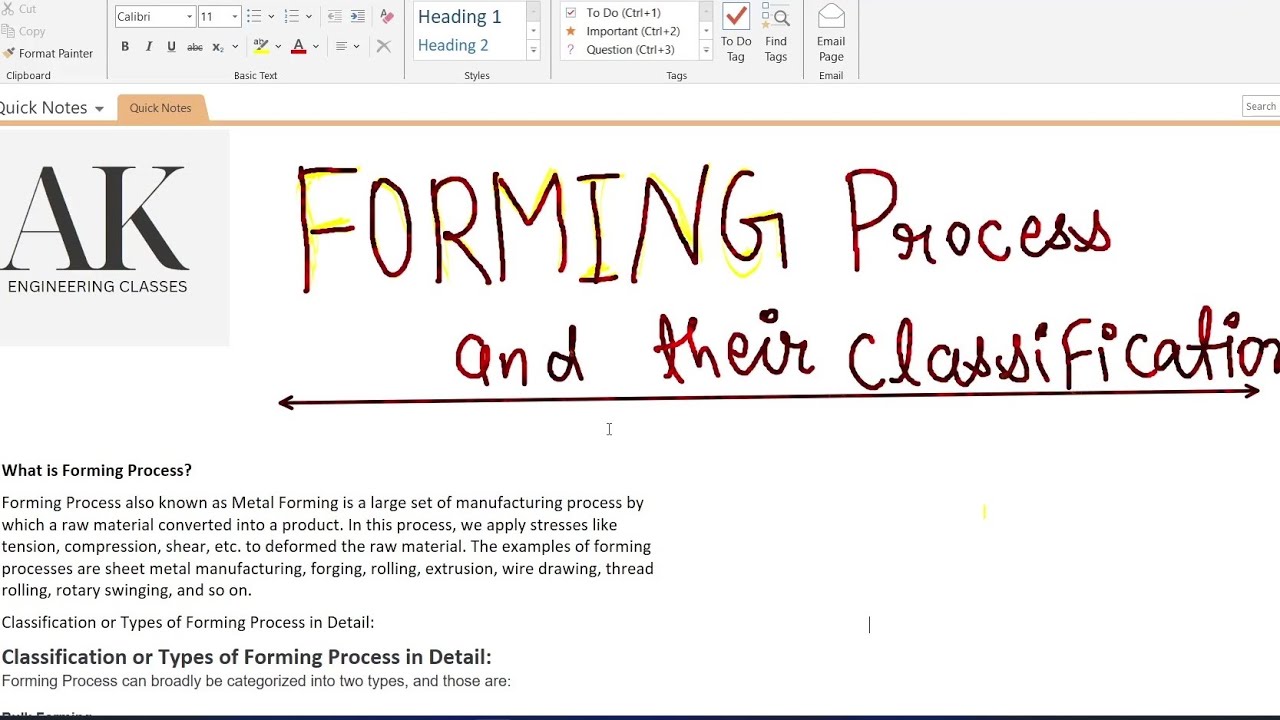Click the Delete X icon
This screenshot has height=720, width=1280.
coord(383,46)
